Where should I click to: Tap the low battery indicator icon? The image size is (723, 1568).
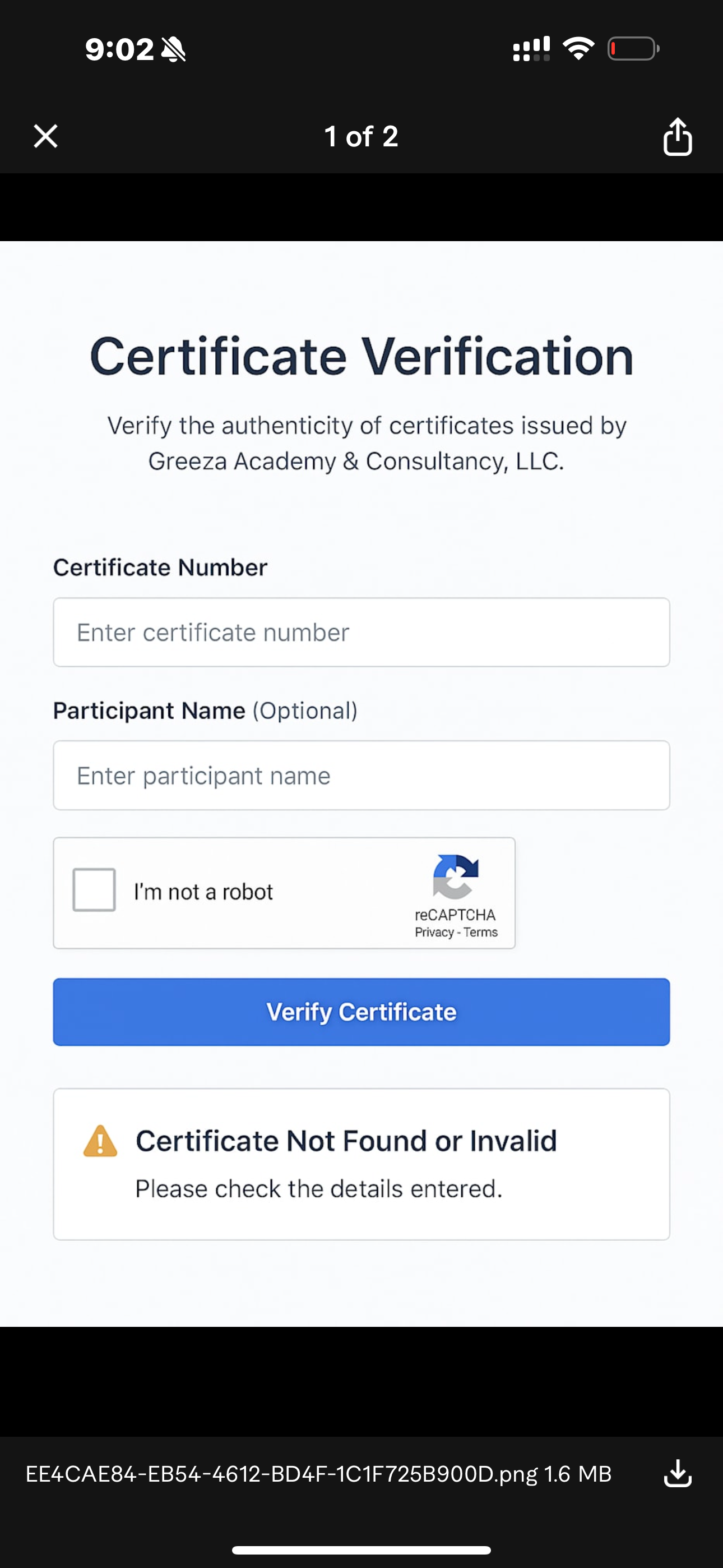click(x=633, y=49)
